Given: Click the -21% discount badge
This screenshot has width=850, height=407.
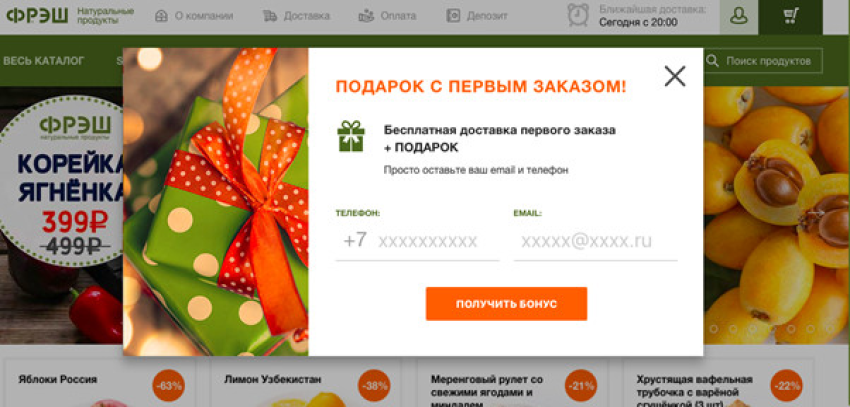Looking at the screenshot, I should [581, 386].
